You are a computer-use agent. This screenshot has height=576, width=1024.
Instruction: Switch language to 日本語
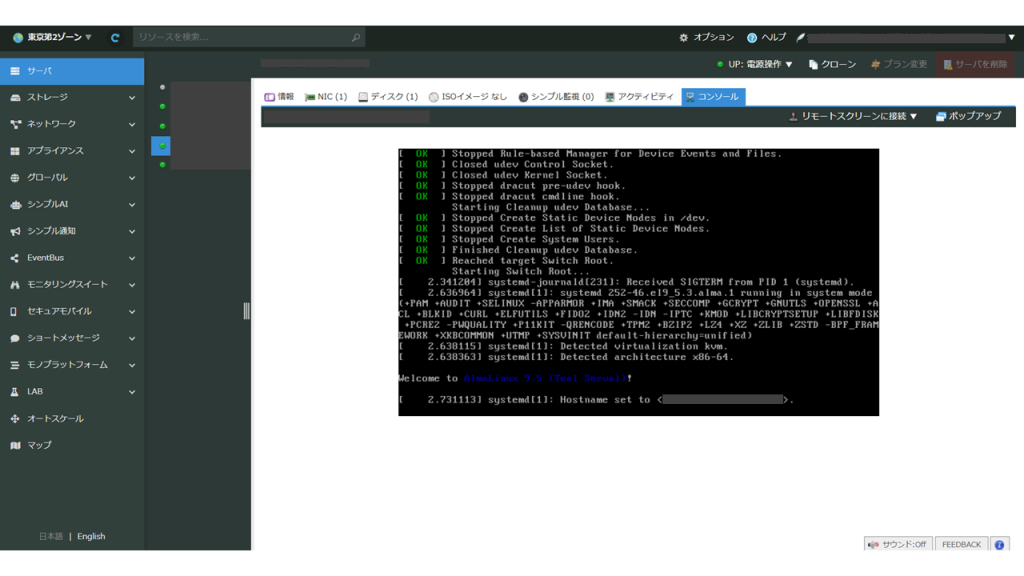tap(51, 536)
